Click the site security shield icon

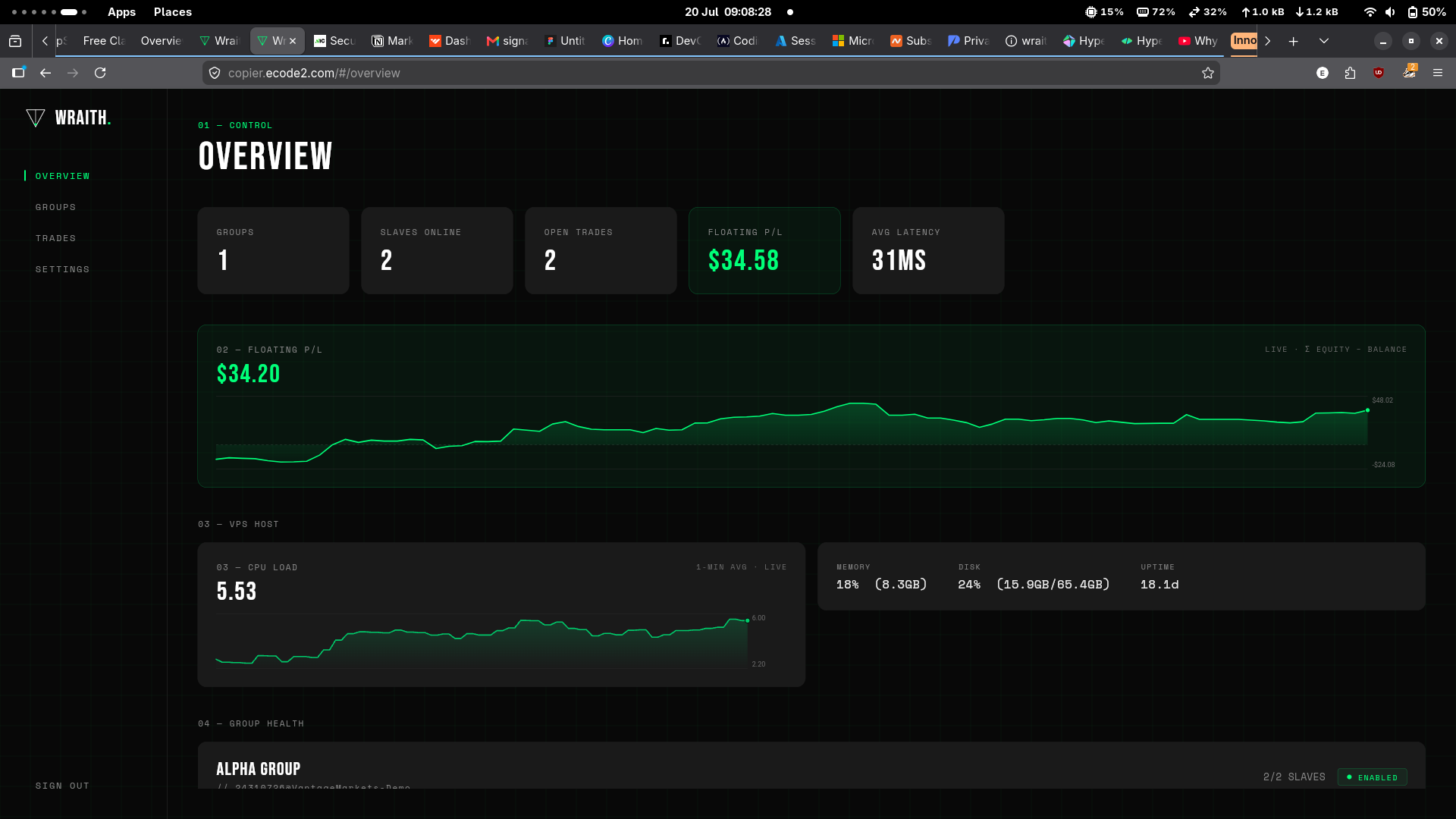pyautogui.click(x=215, y=73)
